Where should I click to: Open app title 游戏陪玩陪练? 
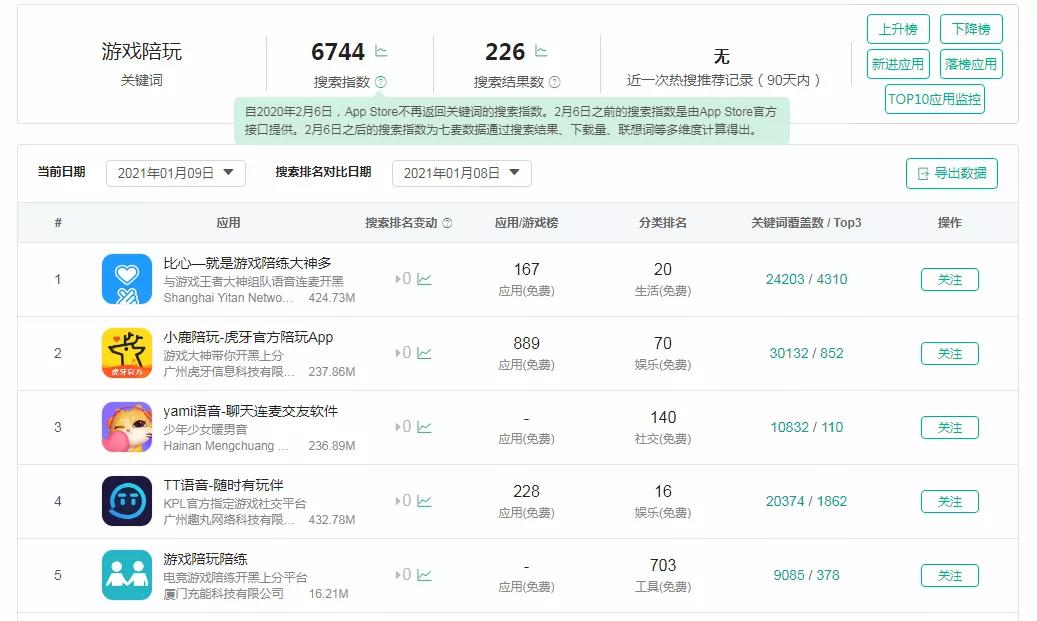pyautogui.click(x=205, y=559)
